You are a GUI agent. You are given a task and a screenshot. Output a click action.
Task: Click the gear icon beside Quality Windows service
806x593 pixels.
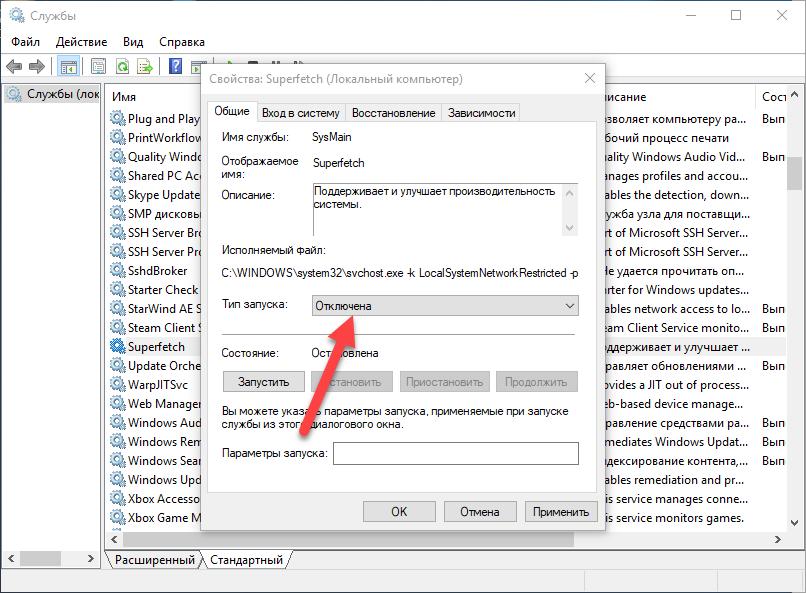tap(118, 157)
